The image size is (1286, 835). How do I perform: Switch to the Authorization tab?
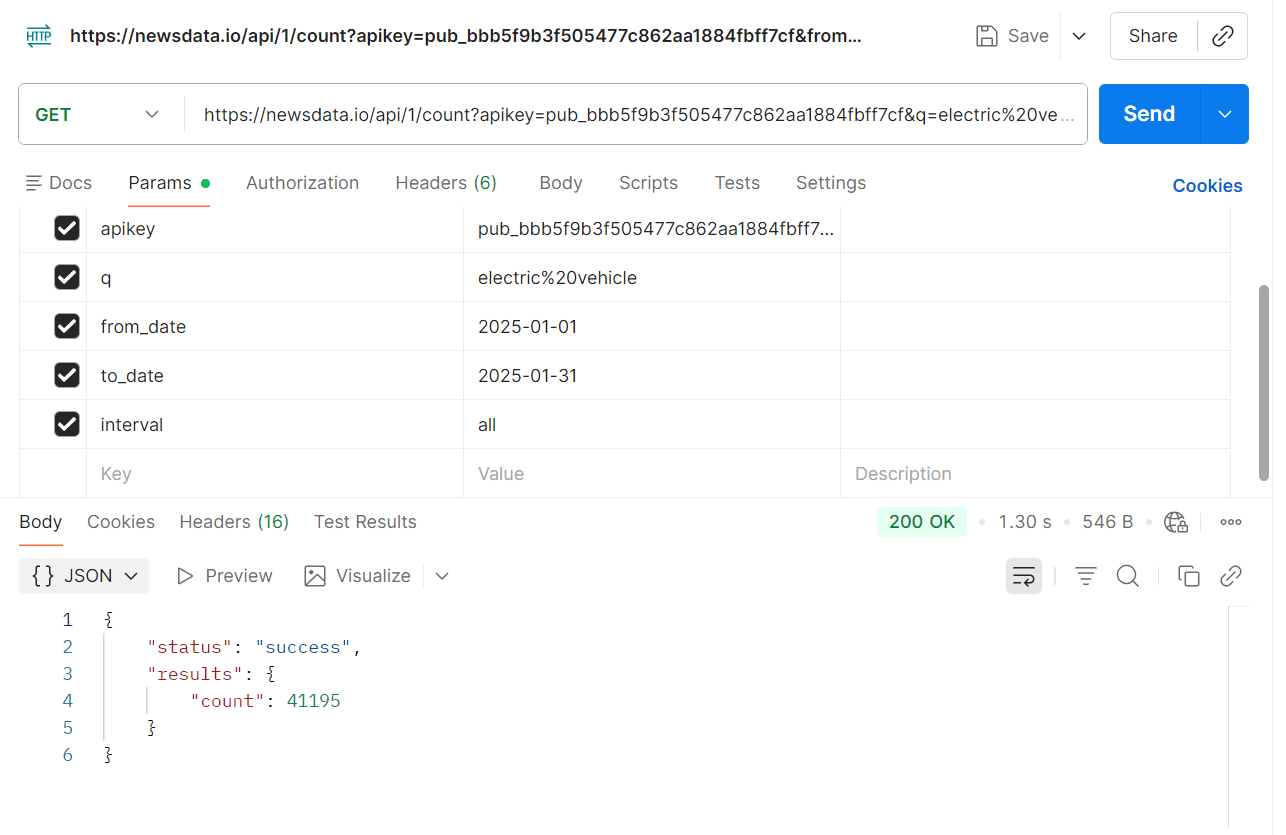click(x=302, y=183)
